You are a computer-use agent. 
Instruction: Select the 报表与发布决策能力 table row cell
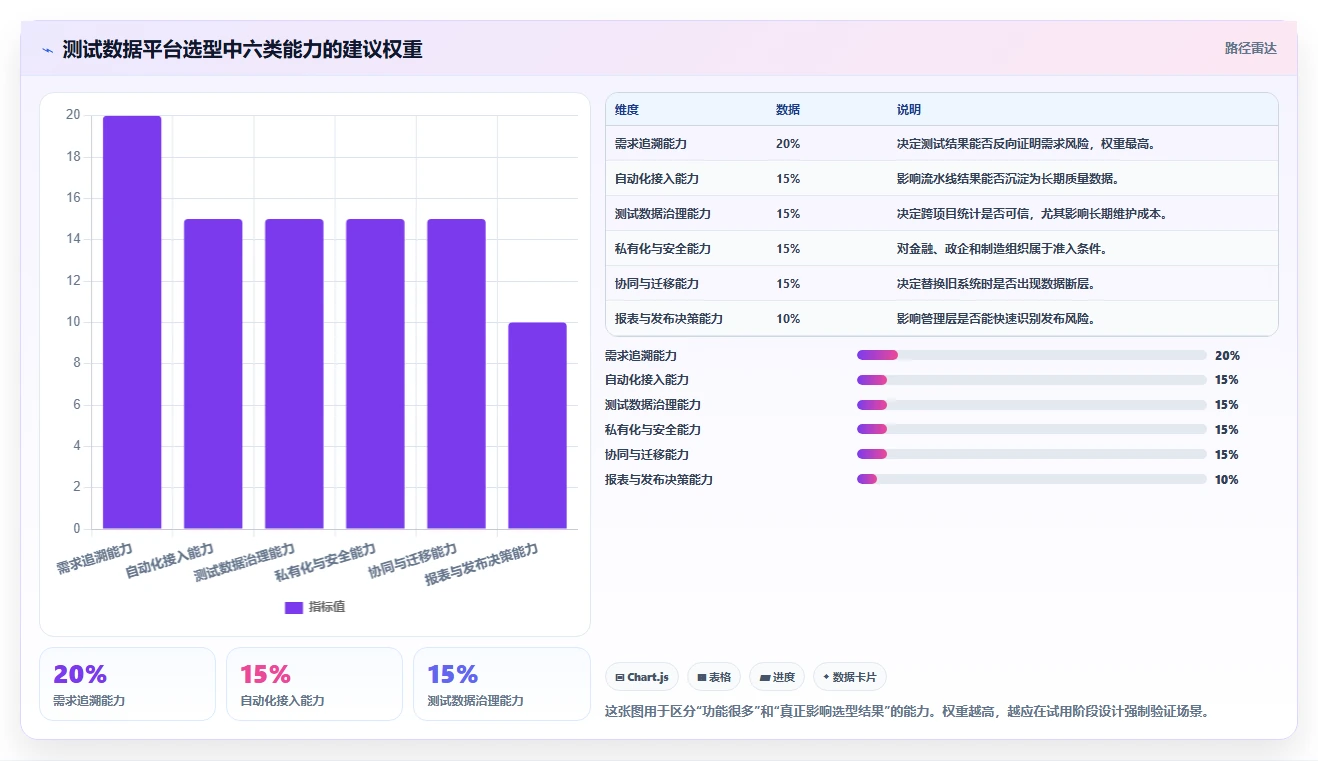tap(668, 319)
